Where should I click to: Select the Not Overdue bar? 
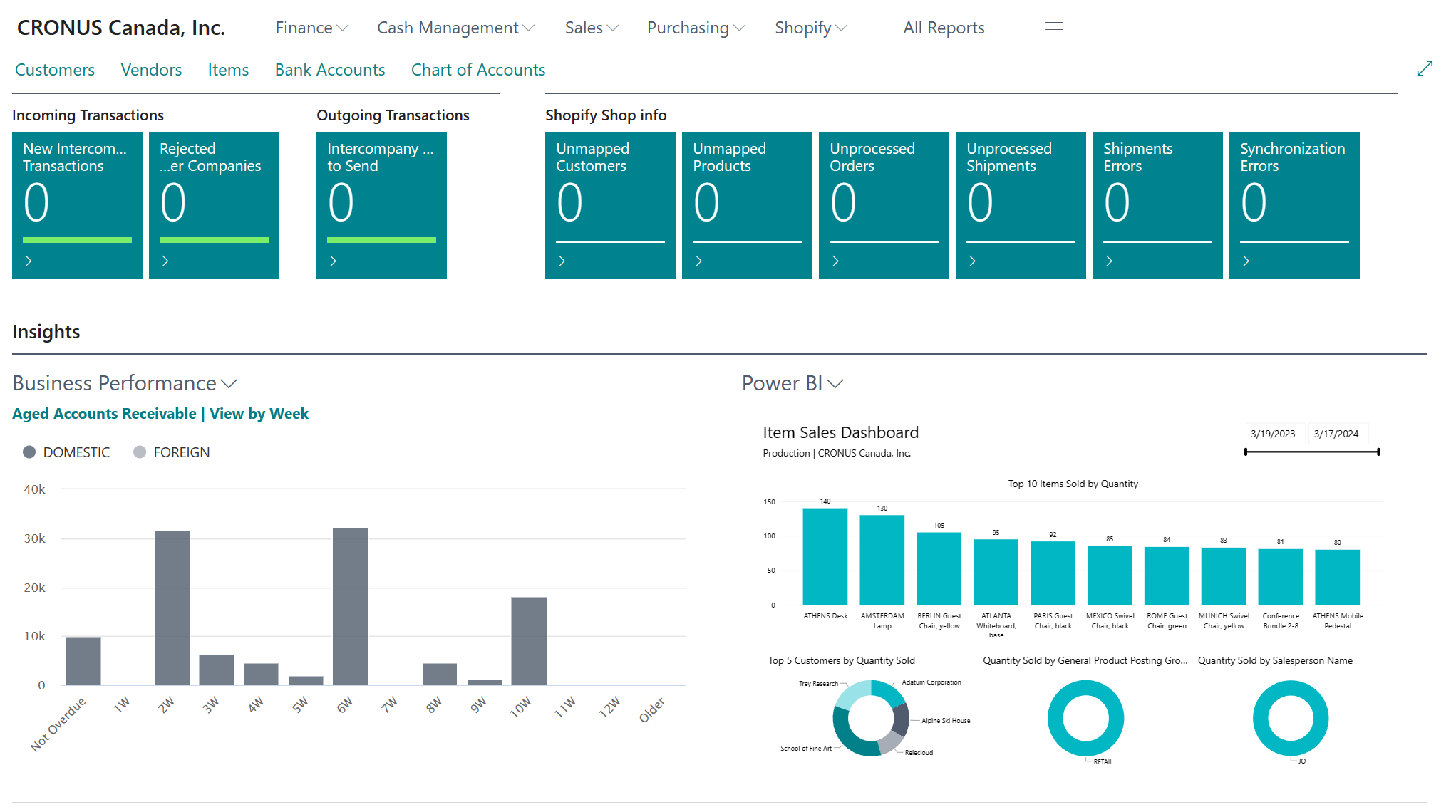[83, 661]
